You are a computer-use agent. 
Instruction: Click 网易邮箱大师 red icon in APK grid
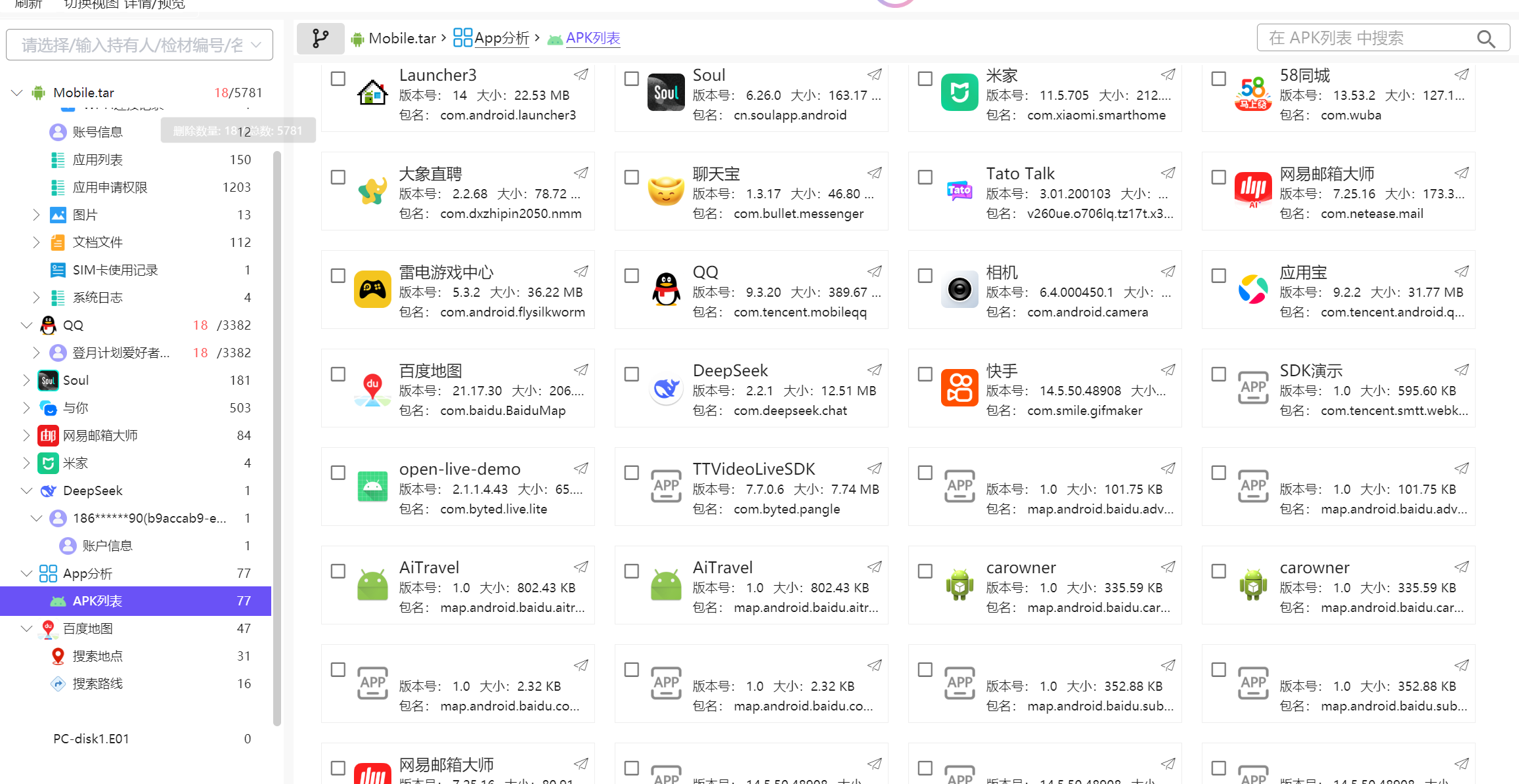1253,190
